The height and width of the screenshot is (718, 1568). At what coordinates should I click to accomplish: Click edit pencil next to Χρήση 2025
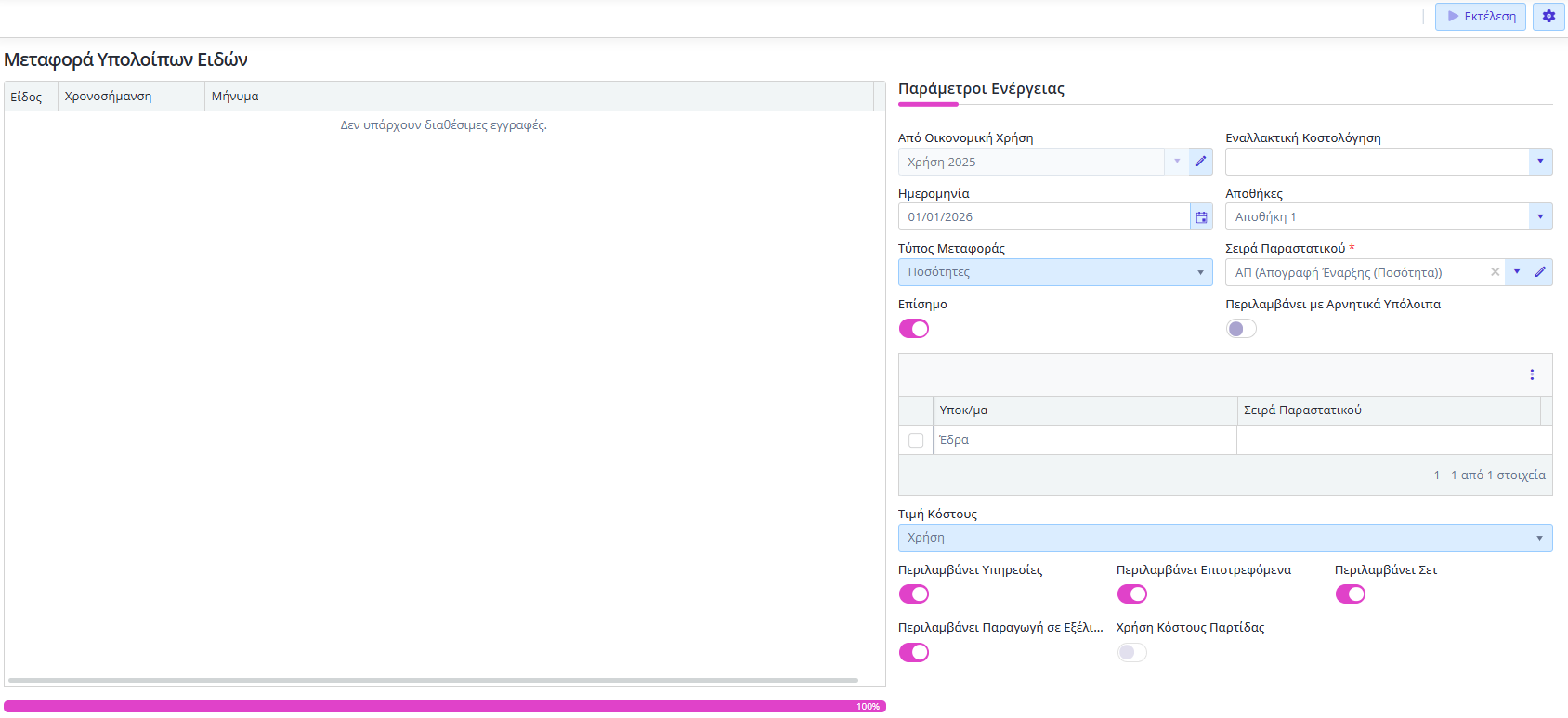pos(1200,162)
